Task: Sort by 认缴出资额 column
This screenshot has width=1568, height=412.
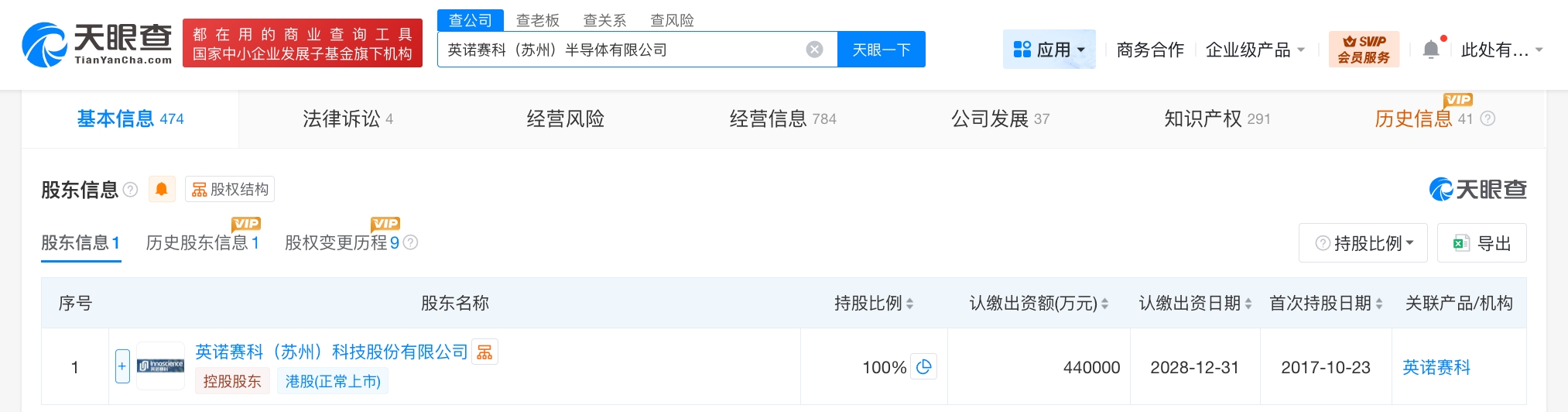Action: (1104, 304)
